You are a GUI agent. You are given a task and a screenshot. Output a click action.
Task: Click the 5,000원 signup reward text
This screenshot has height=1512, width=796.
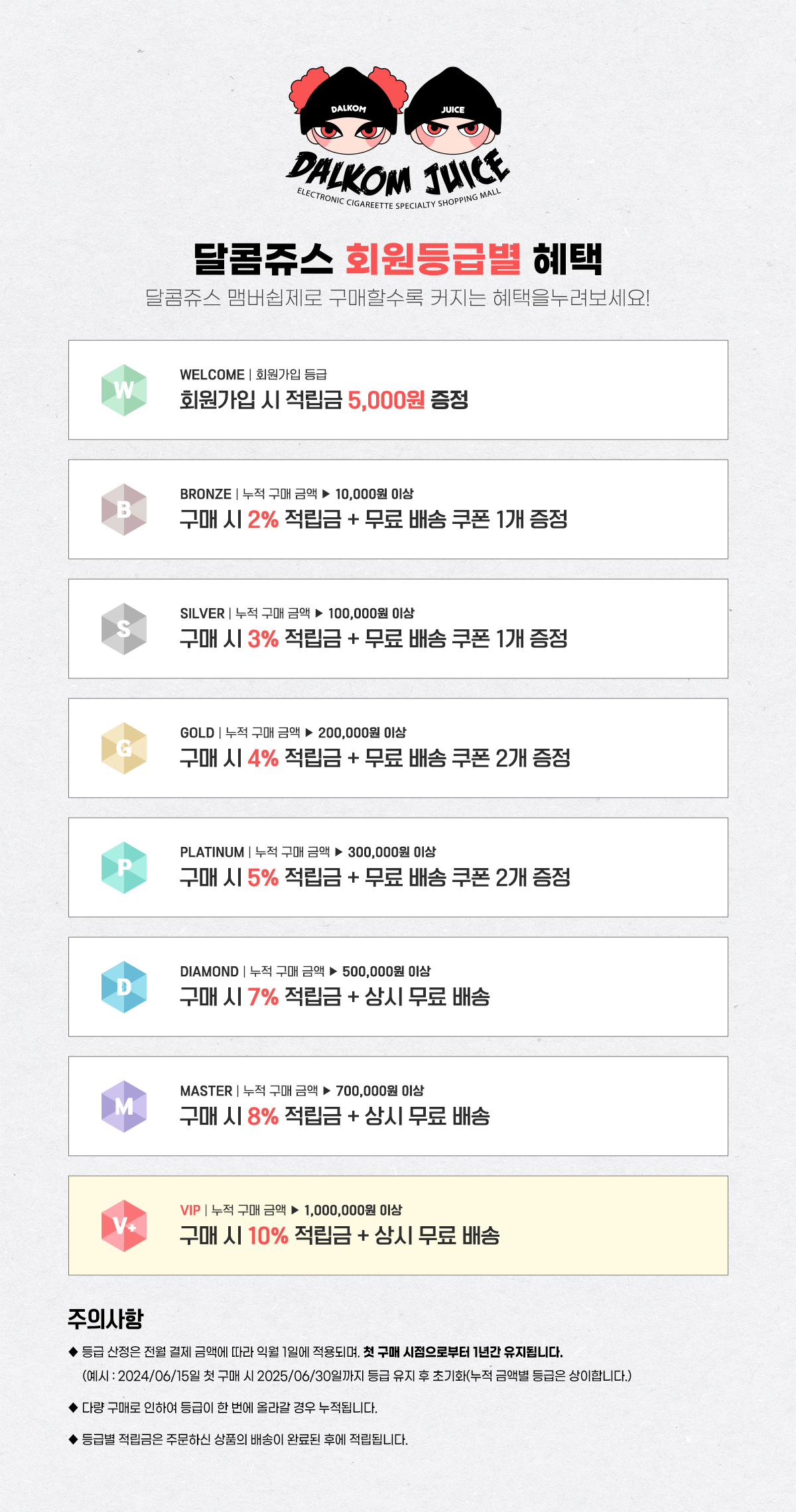click(x=386, y=400)
